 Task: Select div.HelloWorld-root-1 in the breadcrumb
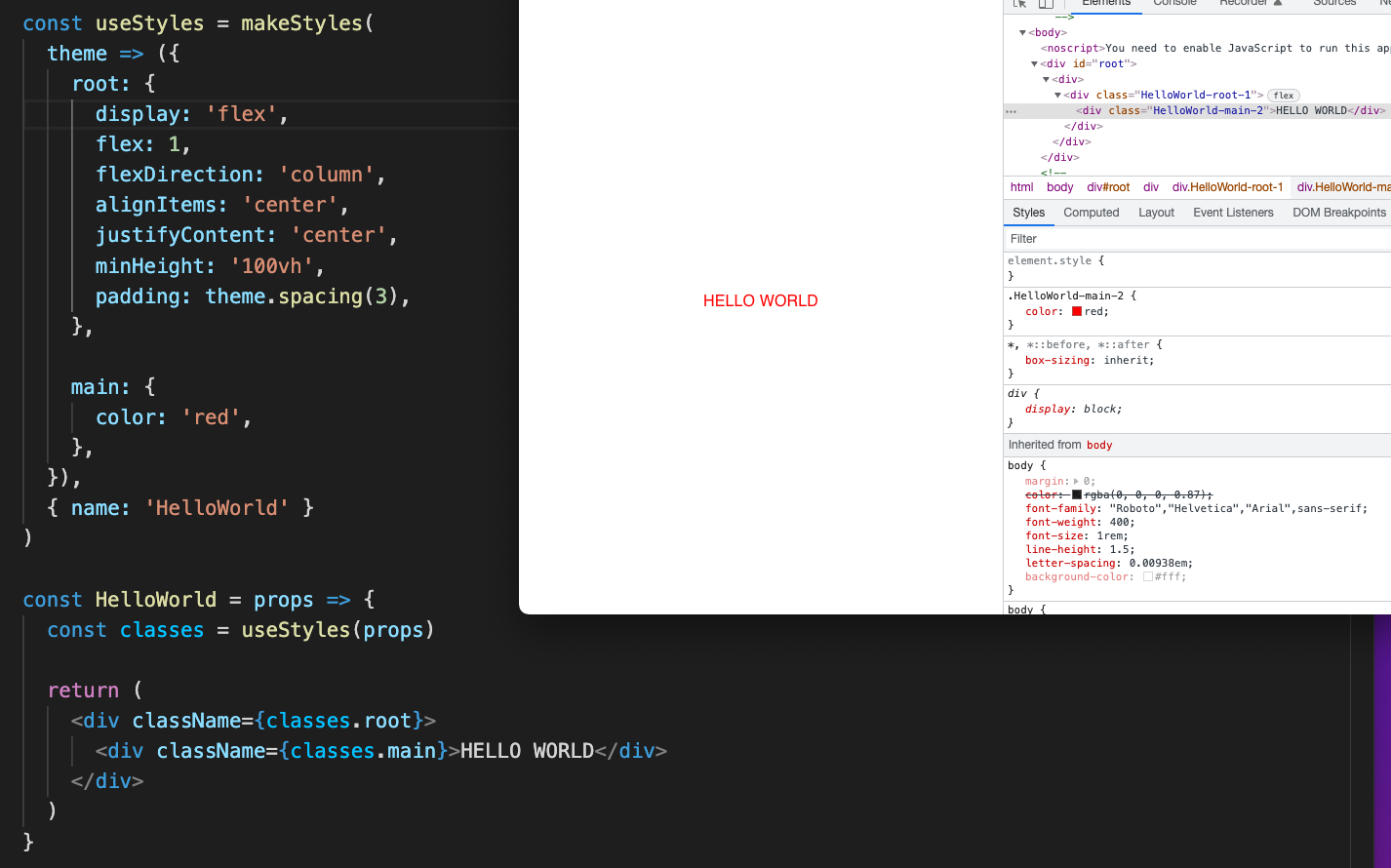(1227, 187)
